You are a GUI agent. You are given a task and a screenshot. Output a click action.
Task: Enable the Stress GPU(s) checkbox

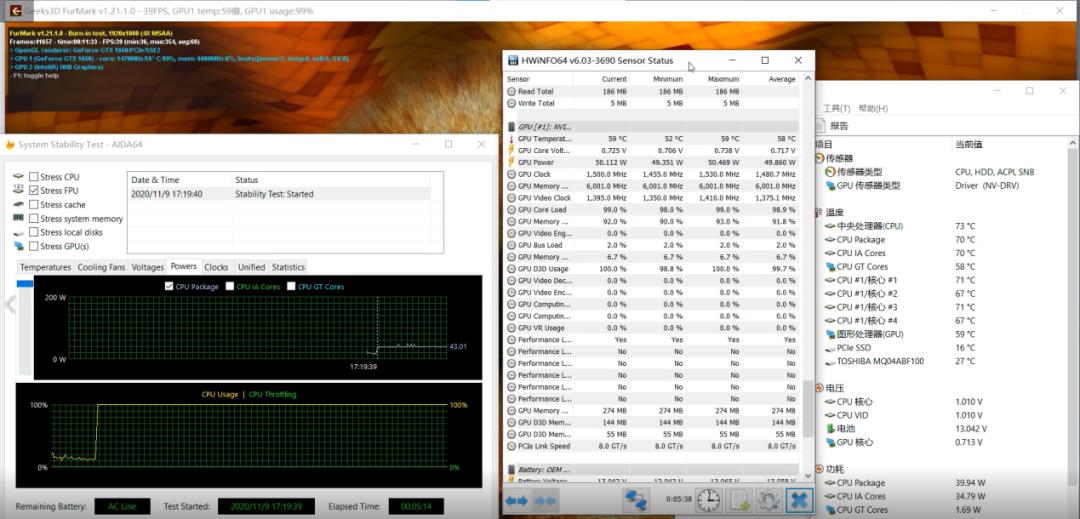coord(33,246)
